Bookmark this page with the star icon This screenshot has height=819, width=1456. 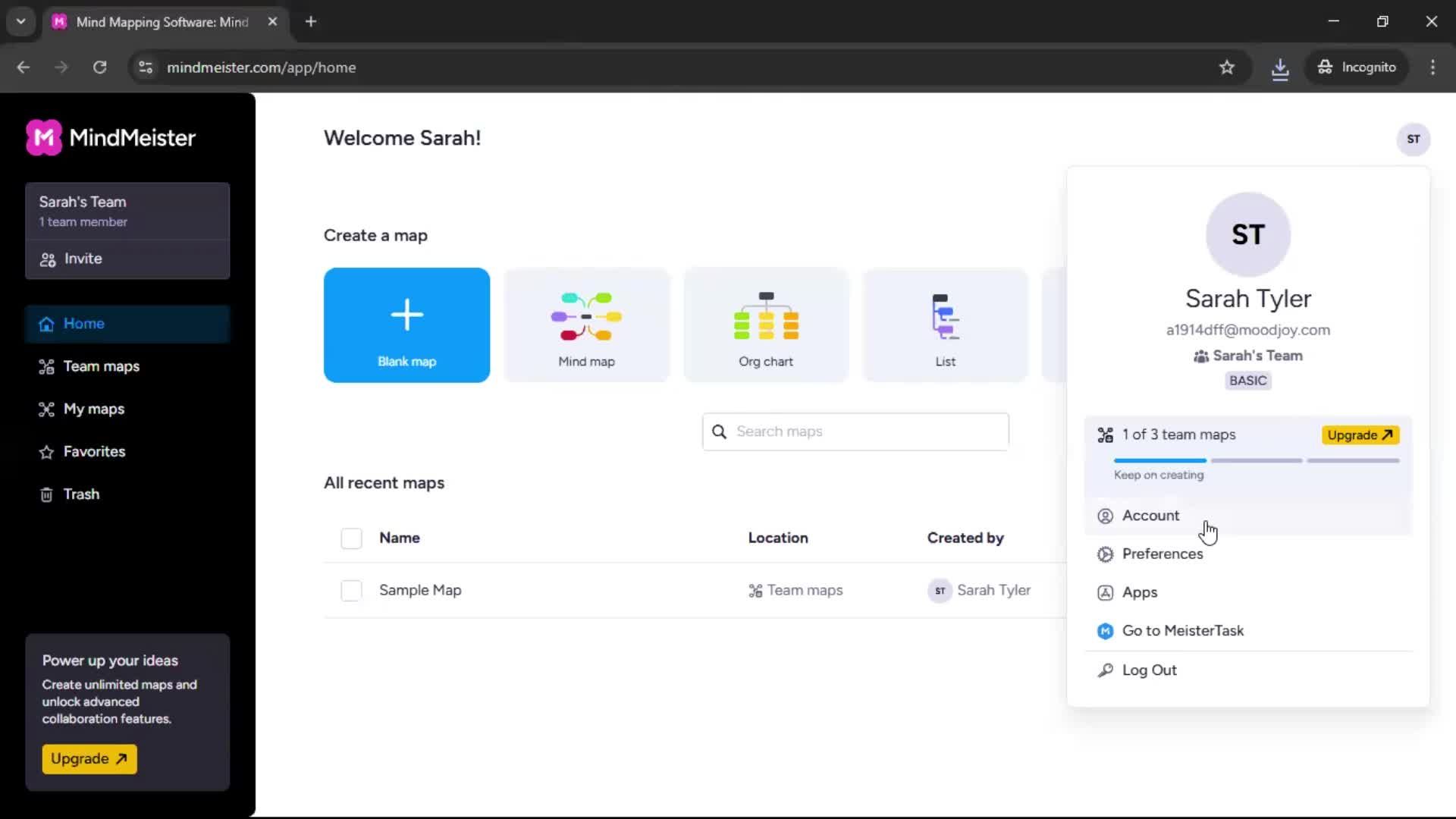(x=1226, y=67)
